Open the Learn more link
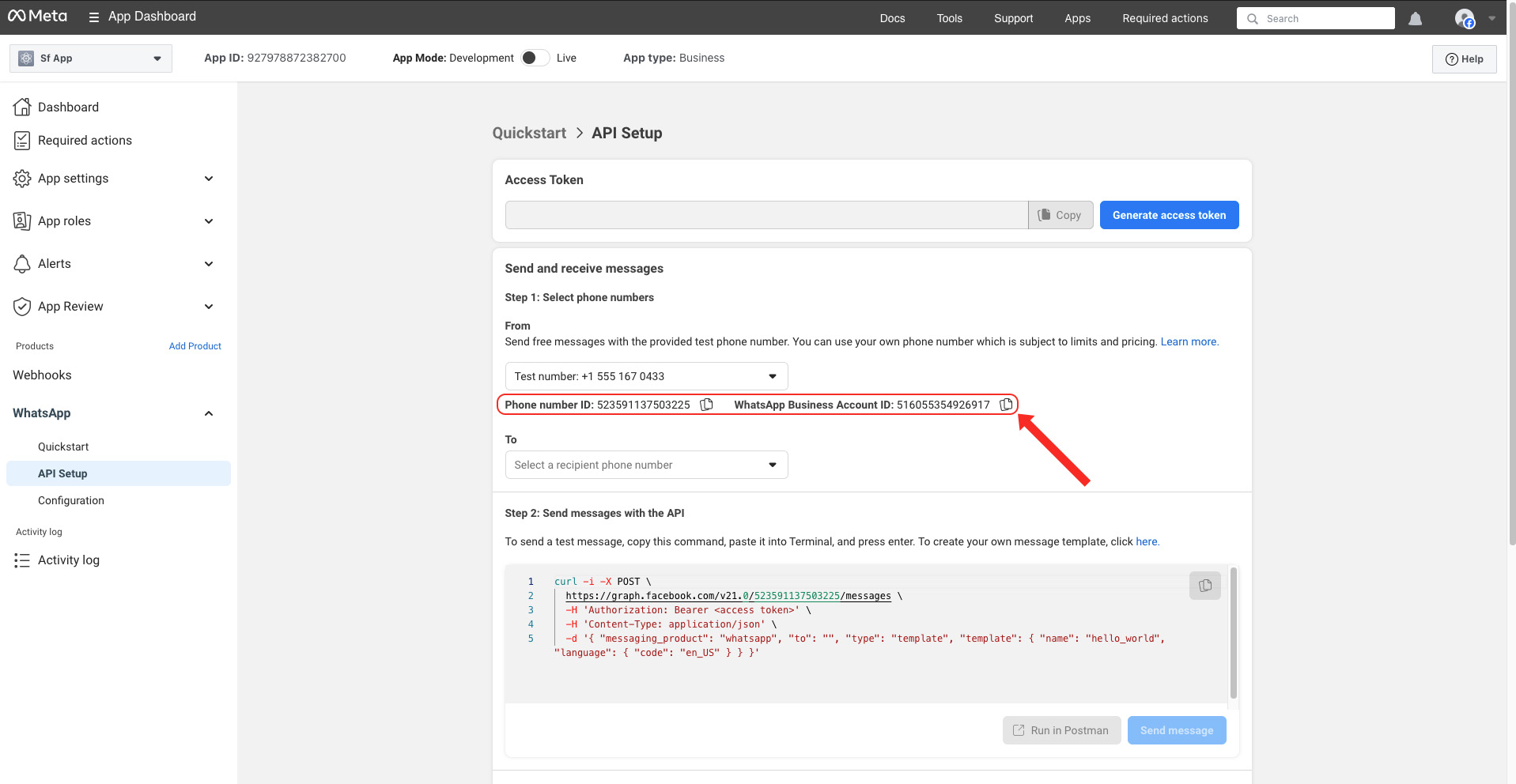The image size is (1516, 784). tap(1189, 341)
